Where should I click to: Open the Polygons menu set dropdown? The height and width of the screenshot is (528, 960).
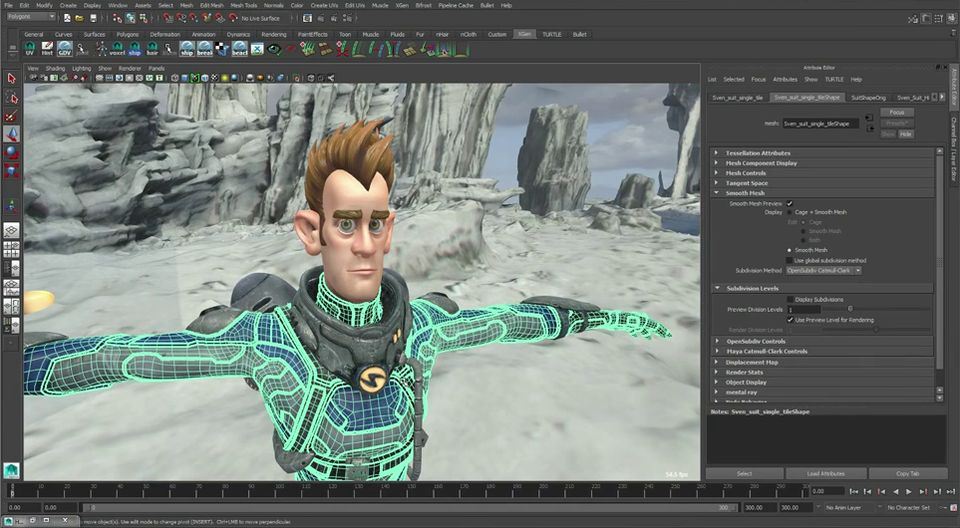pyautogui.click(x=31, y=16)
